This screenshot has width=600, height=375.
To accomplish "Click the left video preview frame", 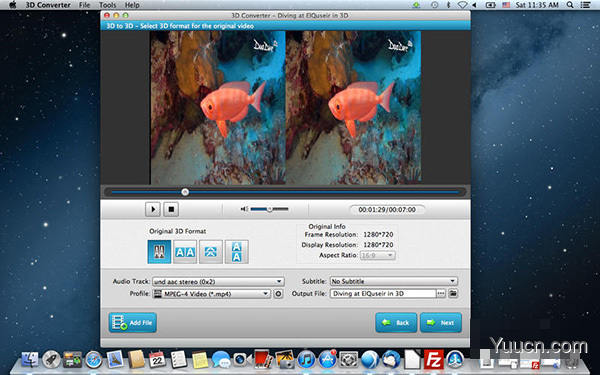I will 218,108.
